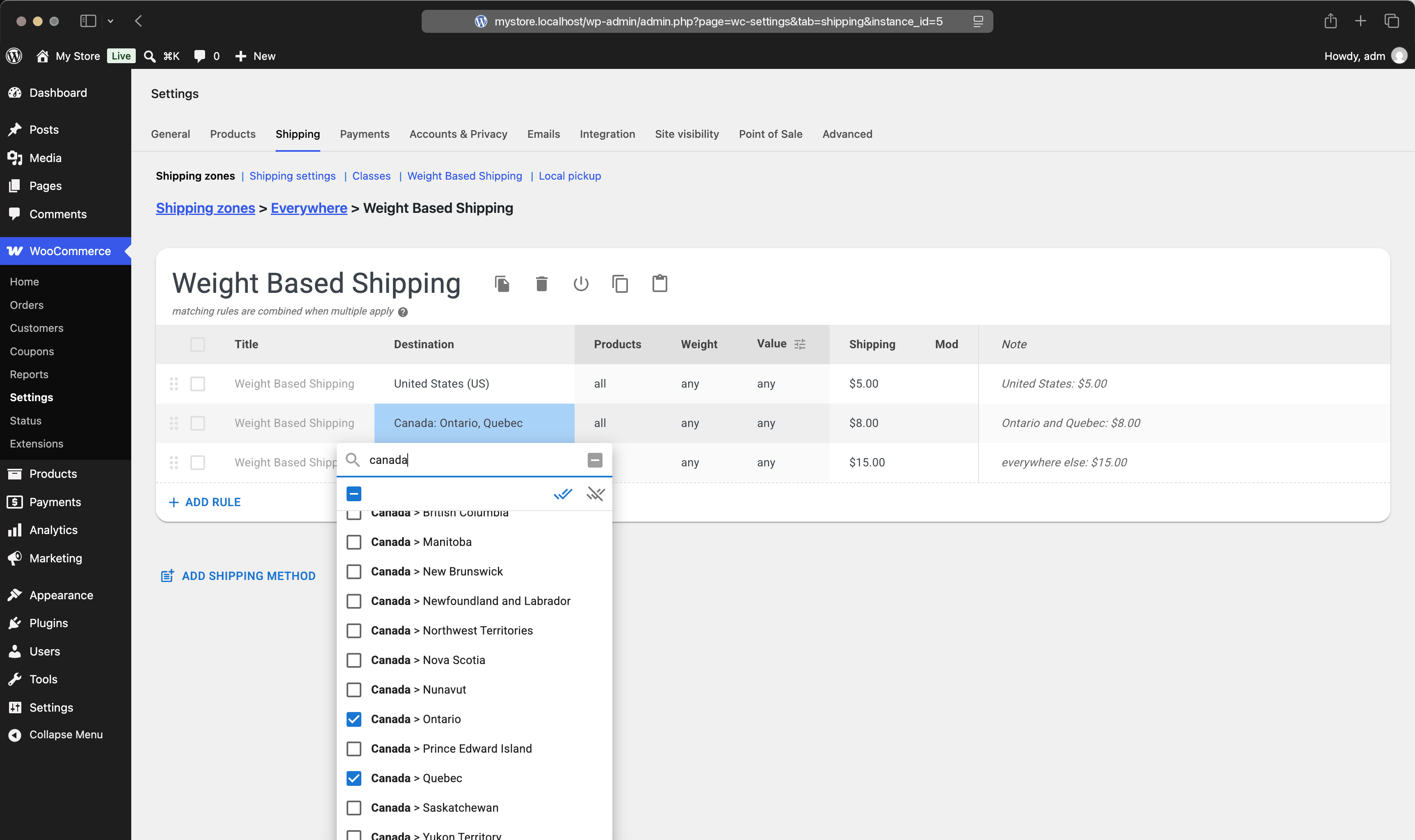This screenshot has height=840, width=1415.
Task: Click the search magnifier in destination popup
Action: [x=353, y=460]
